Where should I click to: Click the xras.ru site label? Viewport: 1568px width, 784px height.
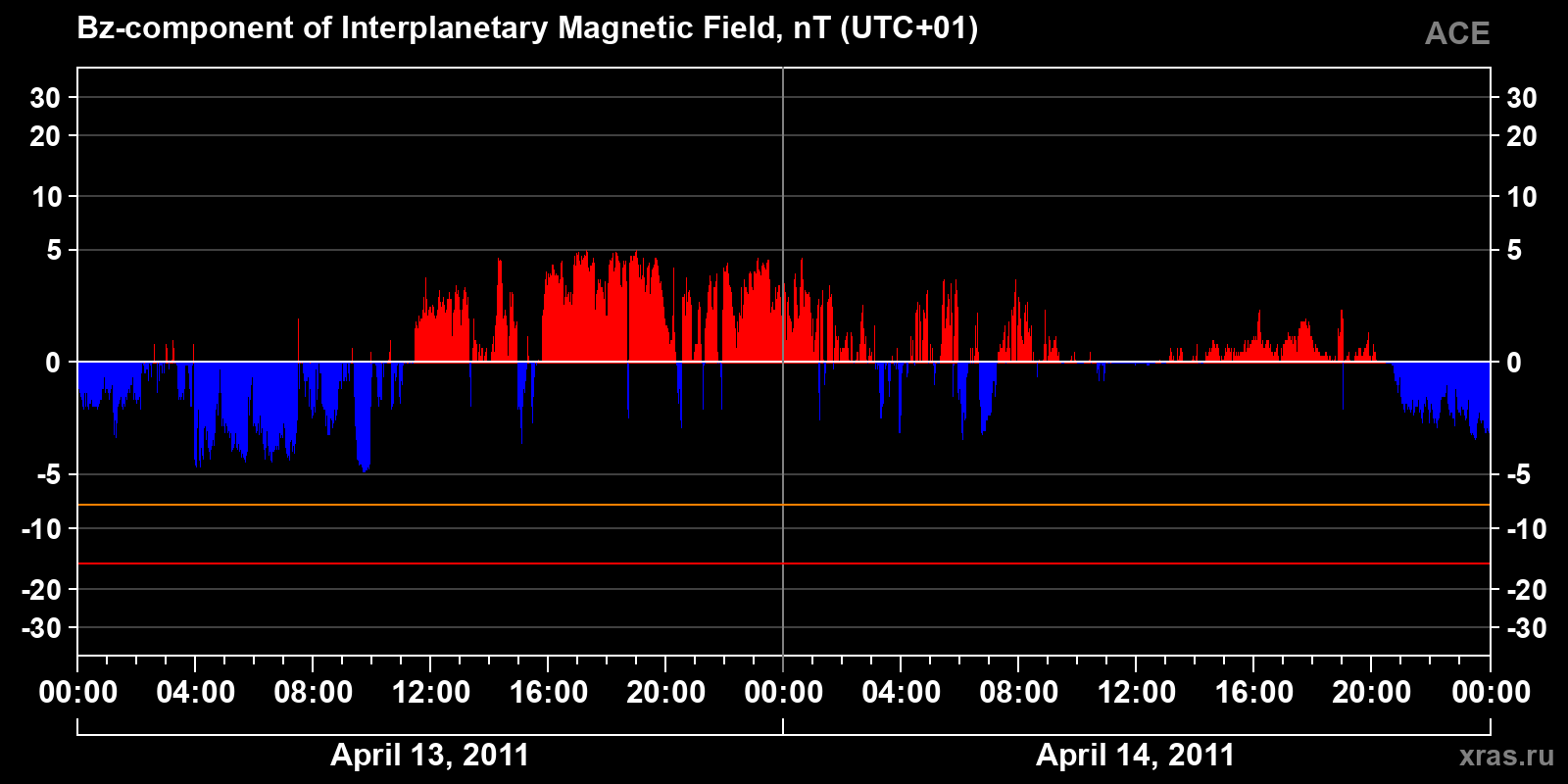tap(1506, 756)
